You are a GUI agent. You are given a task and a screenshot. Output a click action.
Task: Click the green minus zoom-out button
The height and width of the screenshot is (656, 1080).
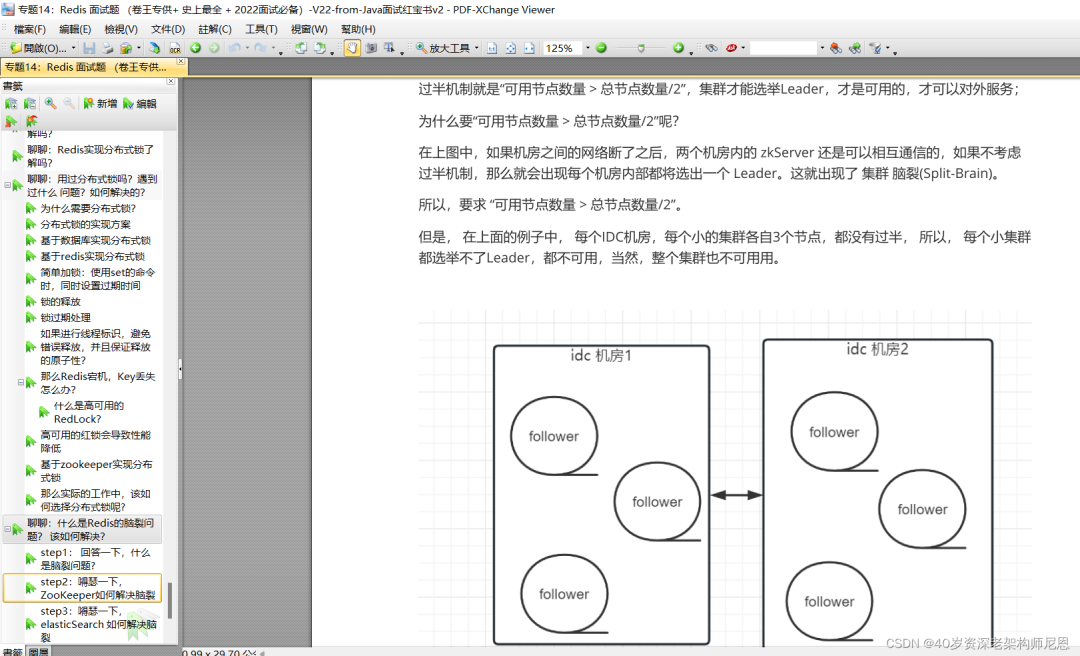601,48
